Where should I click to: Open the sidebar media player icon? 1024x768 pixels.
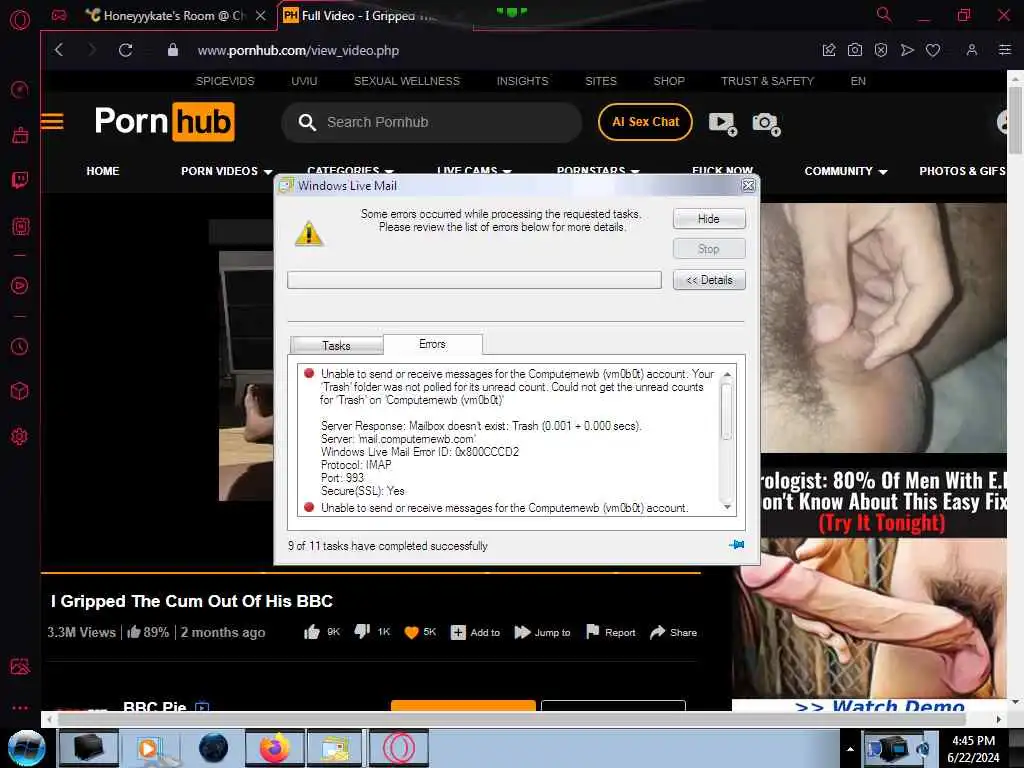(x=20, y=285)
